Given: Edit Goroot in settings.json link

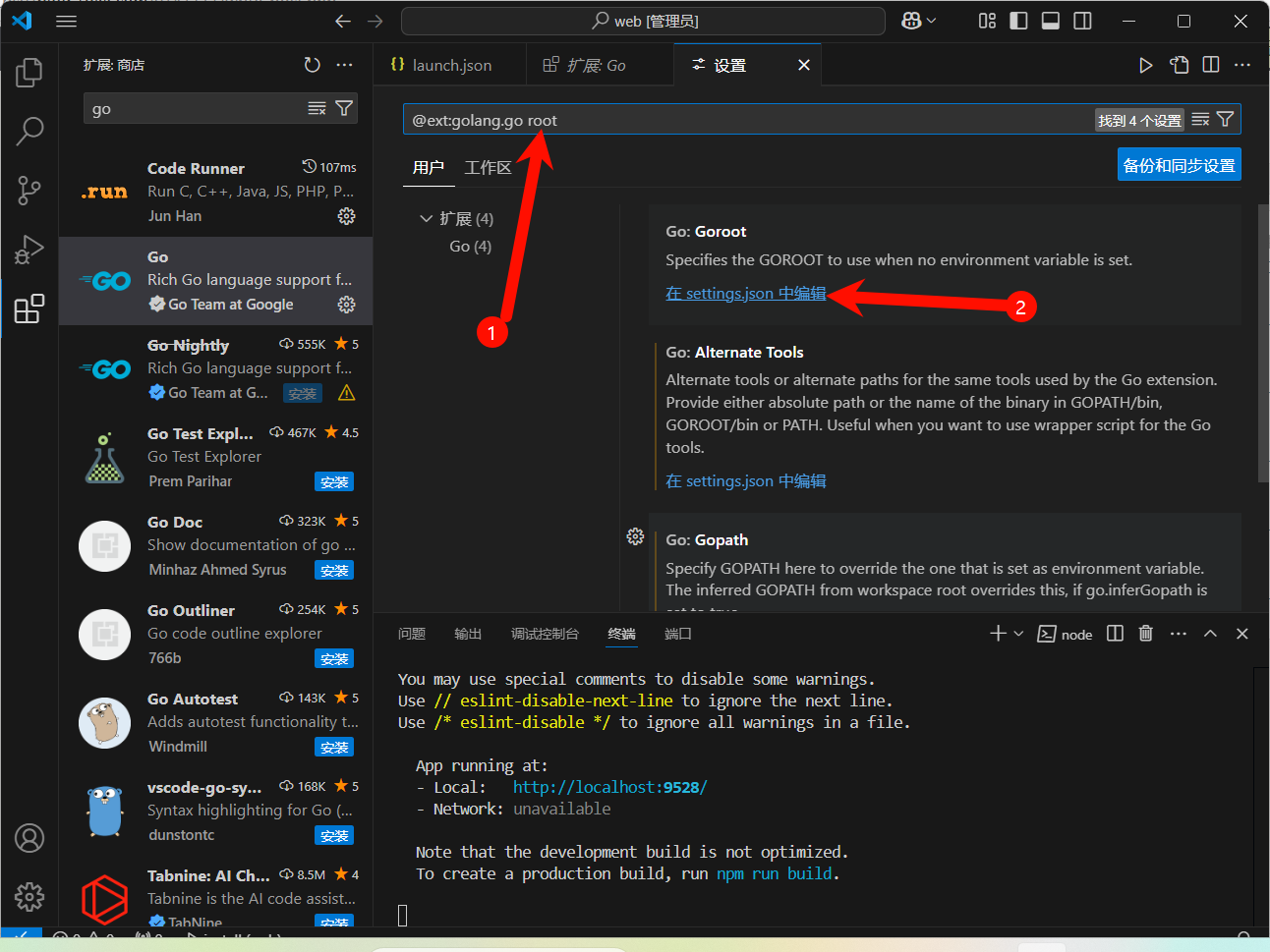Looking at the screenshot, I should pos(745,294).
